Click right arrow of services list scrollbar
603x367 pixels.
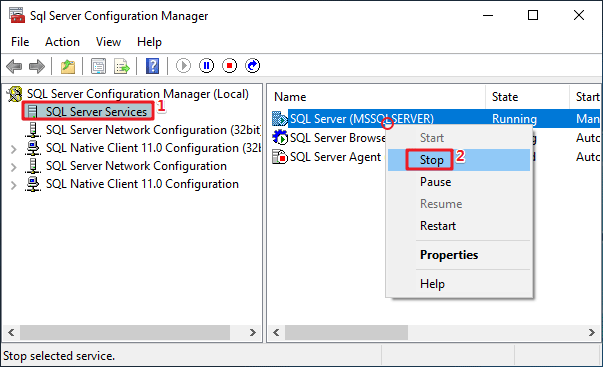[591, 332]
